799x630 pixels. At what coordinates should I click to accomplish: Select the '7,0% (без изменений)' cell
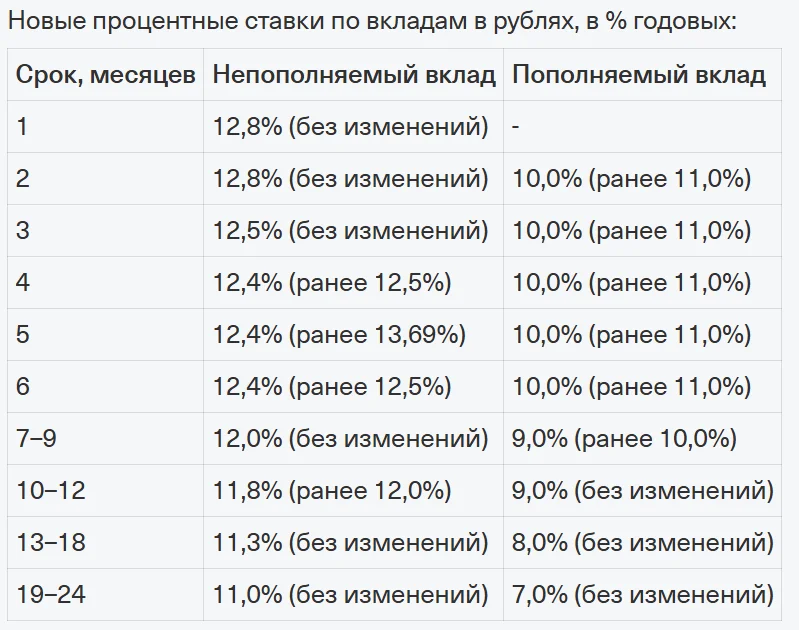tap(642, 594)
